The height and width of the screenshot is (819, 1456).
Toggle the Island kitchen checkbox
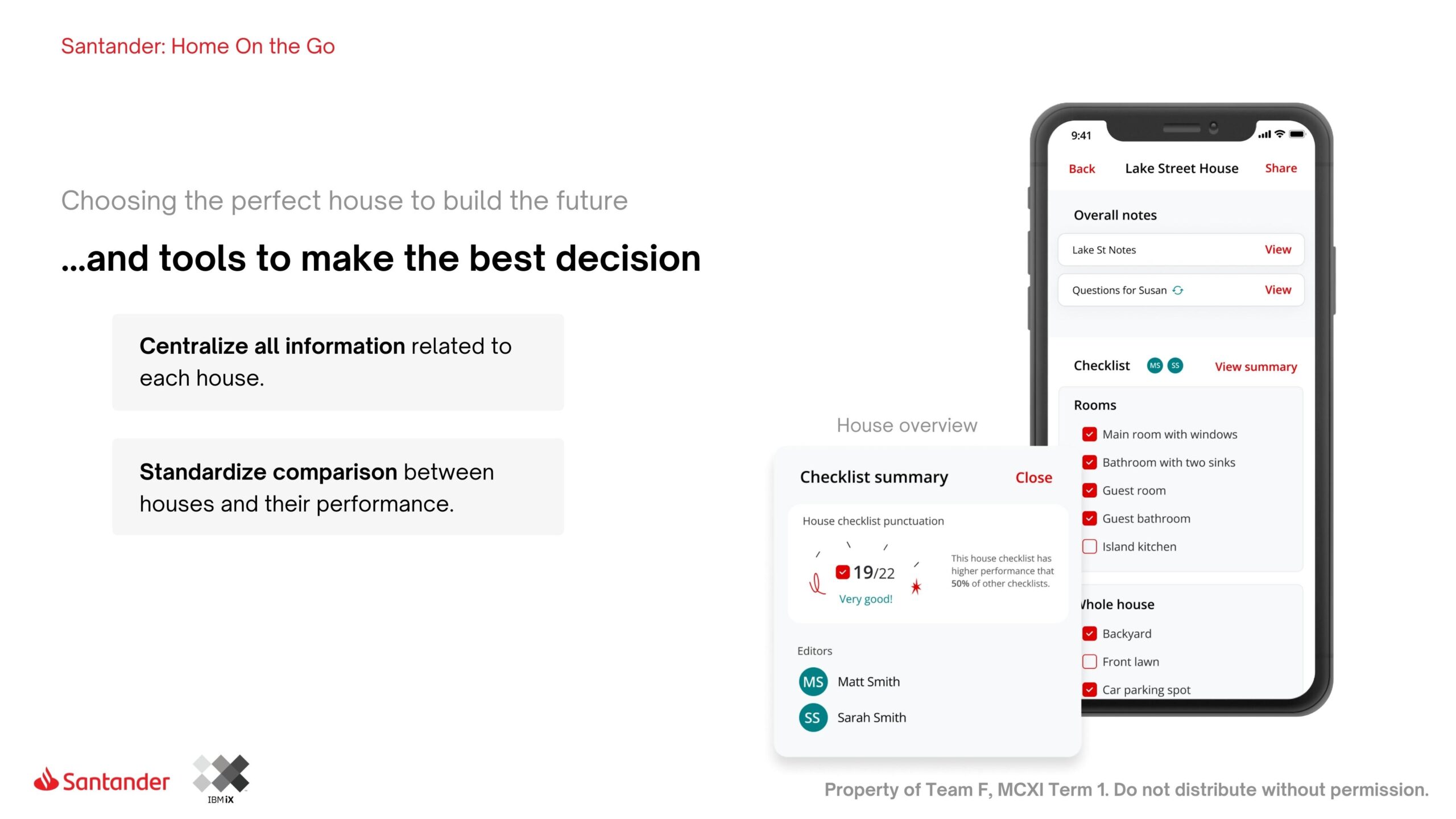tap(1090, 546)
